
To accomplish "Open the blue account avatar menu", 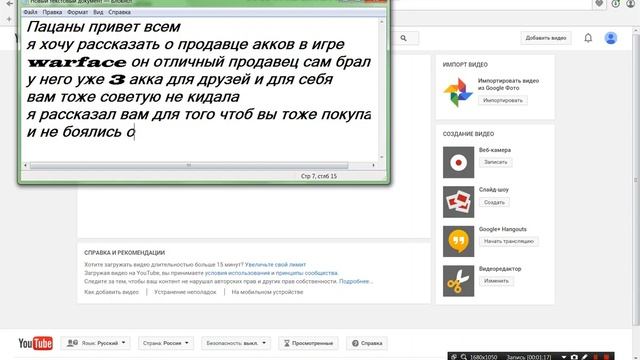I will (611, 38).
